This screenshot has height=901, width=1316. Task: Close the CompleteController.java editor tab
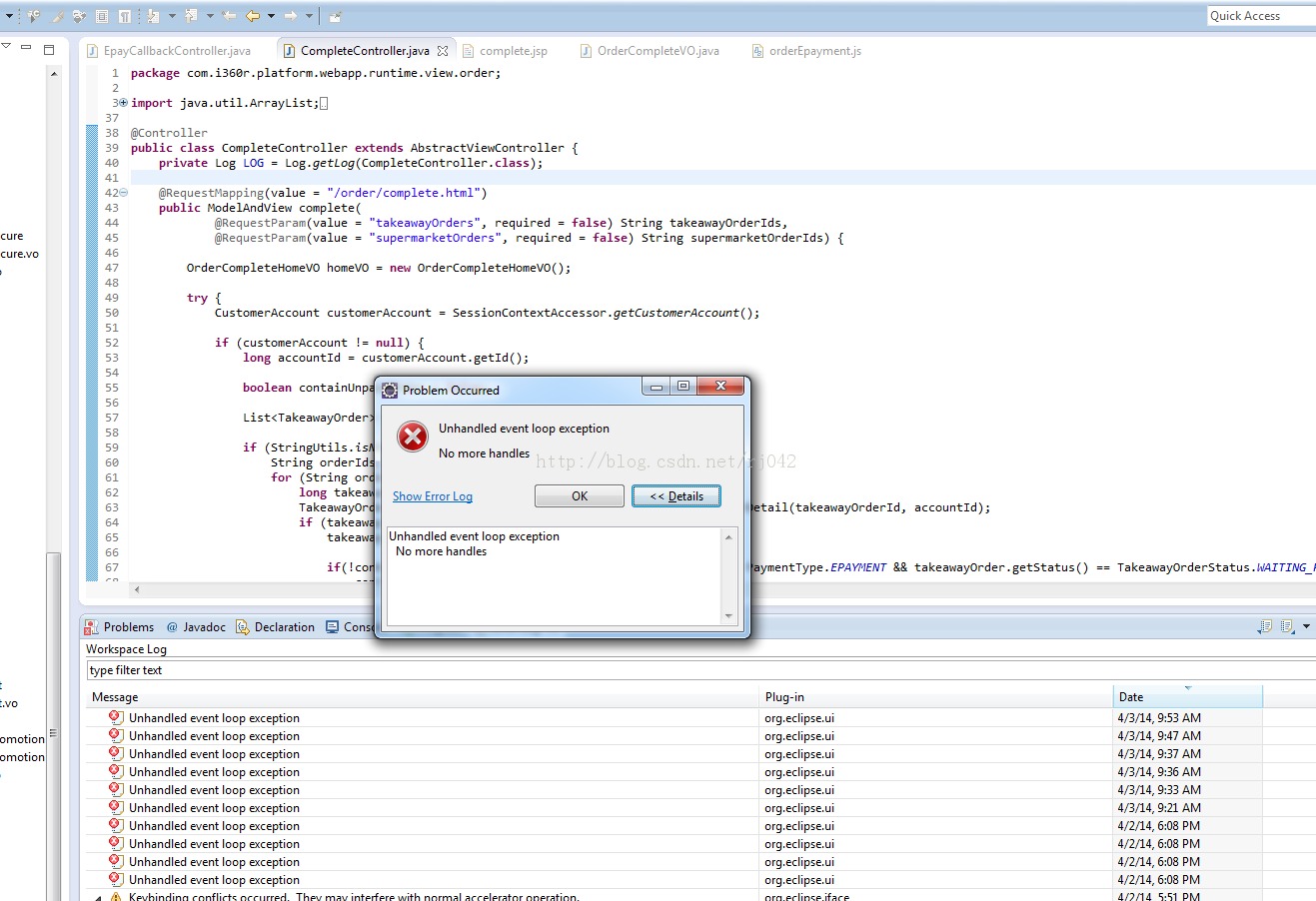pos(443,51)
